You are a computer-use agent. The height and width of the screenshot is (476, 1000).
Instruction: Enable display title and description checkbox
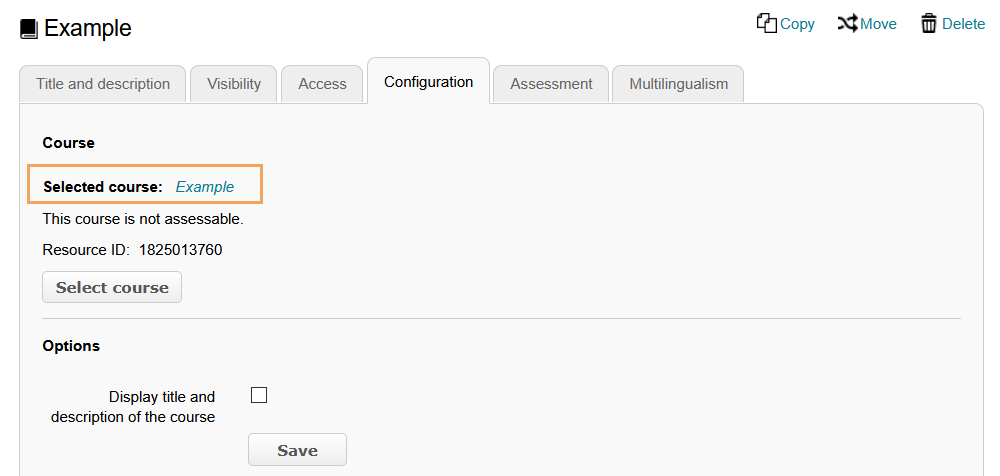[x=259, y=395]
